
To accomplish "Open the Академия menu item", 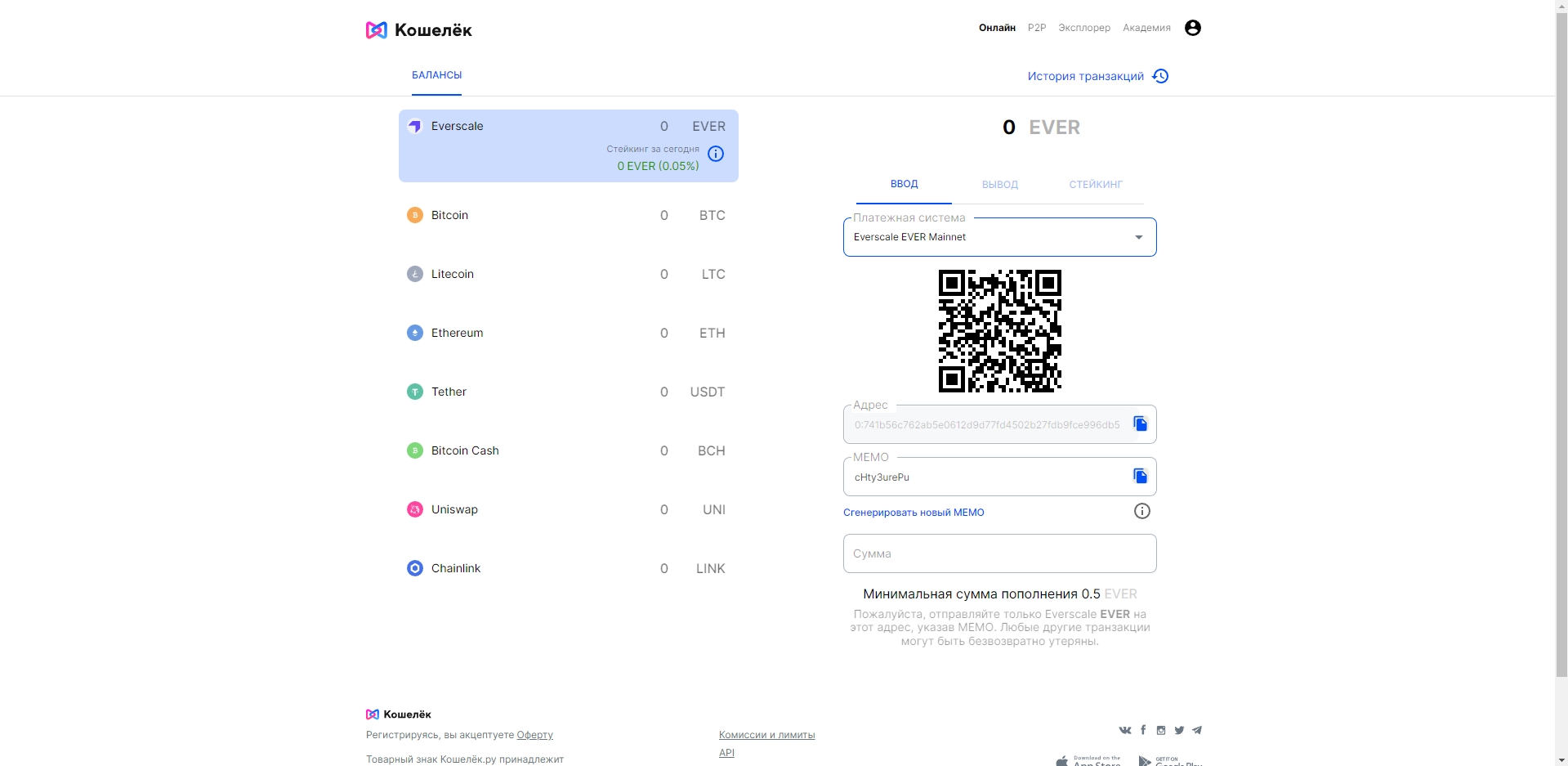I will pos(1146,28).
